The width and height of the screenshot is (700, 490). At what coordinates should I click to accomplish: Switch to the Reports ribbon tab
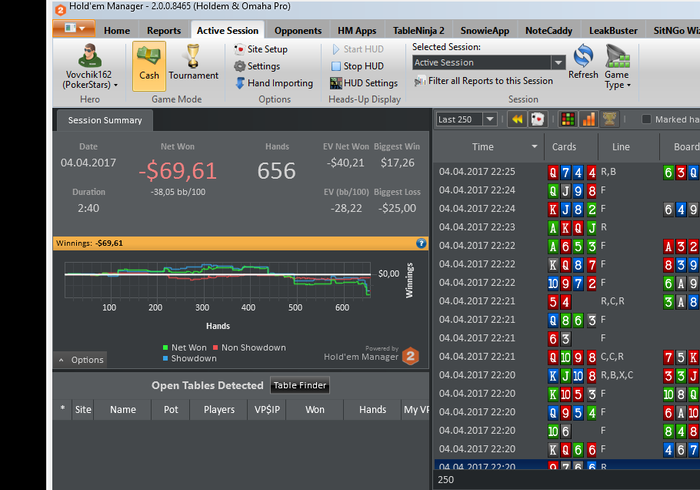[164, 31]
